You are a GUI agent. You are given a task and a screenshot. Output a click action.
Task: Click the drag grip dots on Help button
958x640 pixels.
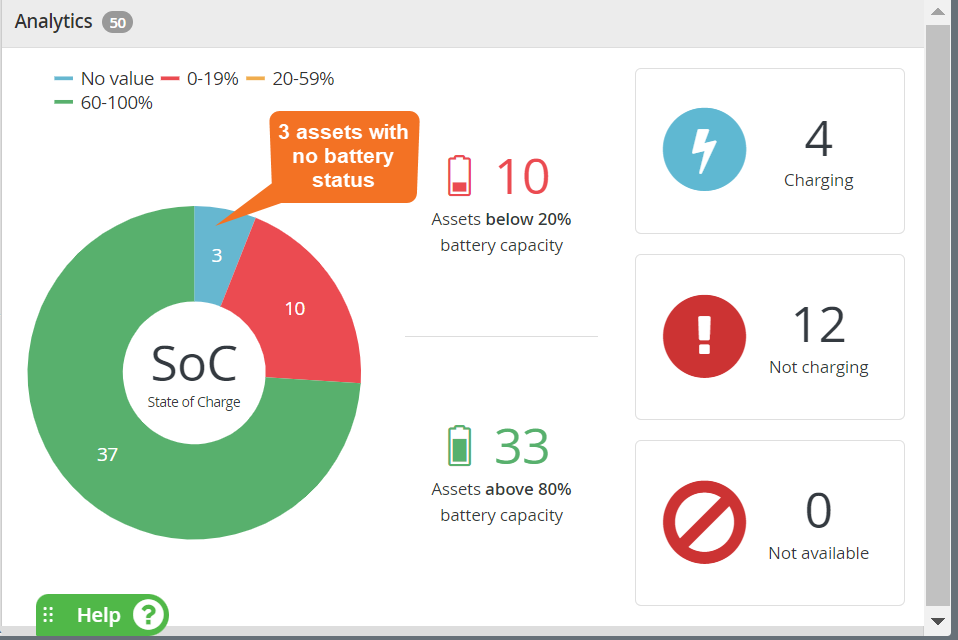(48, 614)
